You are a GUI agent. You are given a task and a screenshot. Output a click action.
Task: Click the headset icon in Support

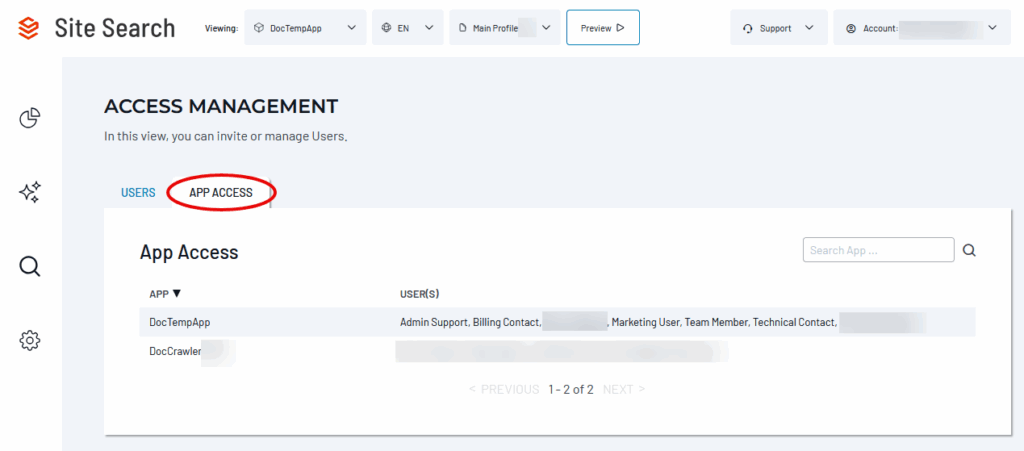tap(747, 29)
